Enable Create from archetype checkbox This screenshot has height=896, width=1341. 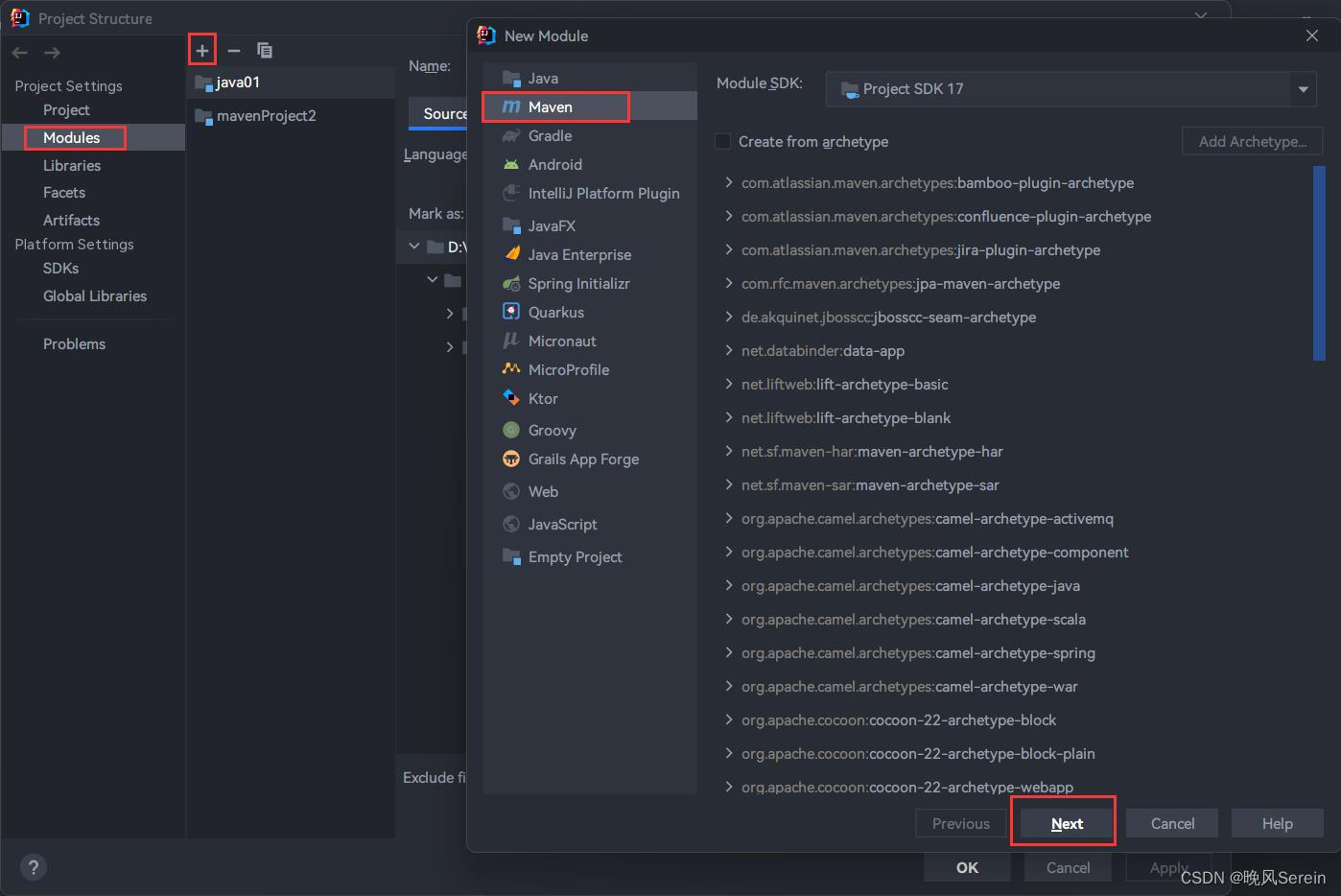[723, 142]
